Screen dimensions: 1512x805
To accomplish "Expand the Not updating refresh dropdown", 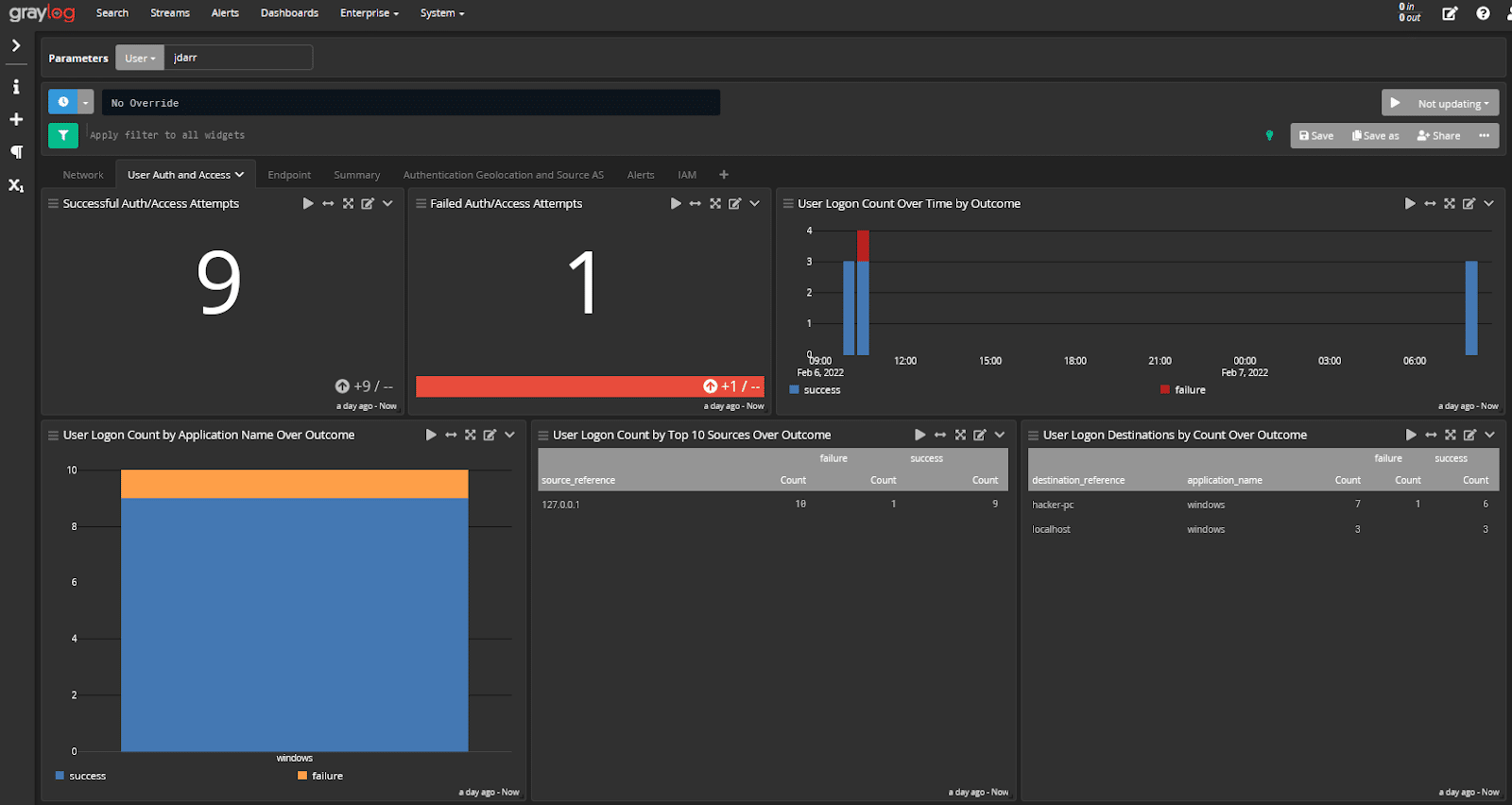I will coord(1452,104).
